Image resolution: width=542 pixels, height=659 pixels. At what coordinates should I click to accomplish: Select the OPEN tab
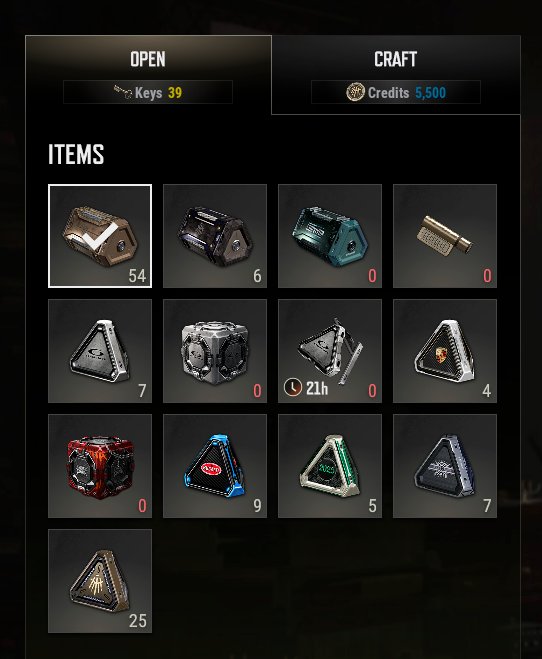(x=148, y=75)
